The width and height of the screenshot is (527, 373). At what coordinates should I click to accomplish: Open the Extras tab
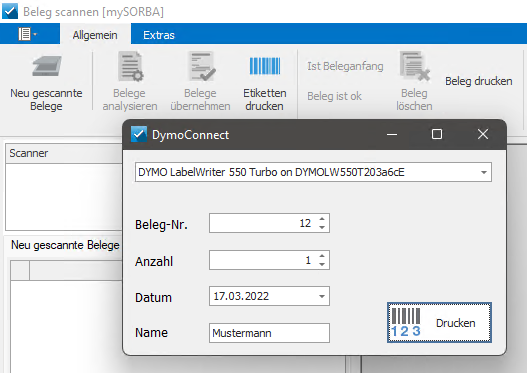[159, 35]
